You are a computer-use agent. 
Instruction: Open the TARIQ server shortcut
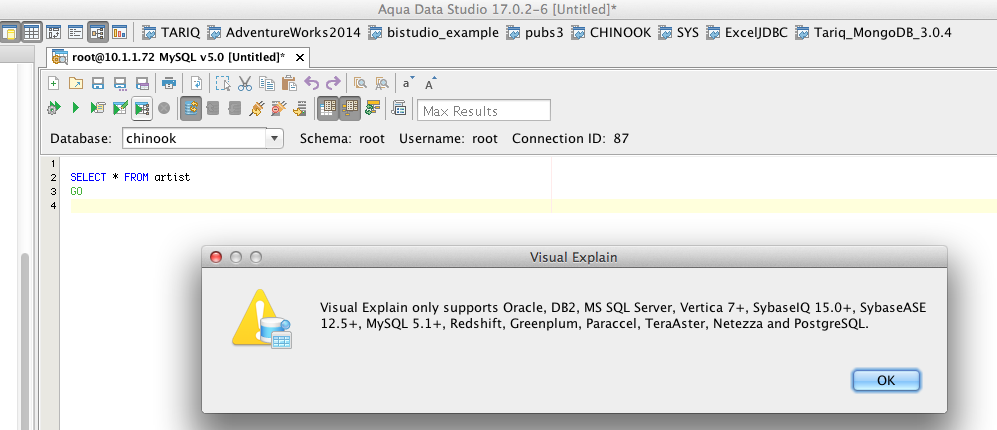[171, 32]
